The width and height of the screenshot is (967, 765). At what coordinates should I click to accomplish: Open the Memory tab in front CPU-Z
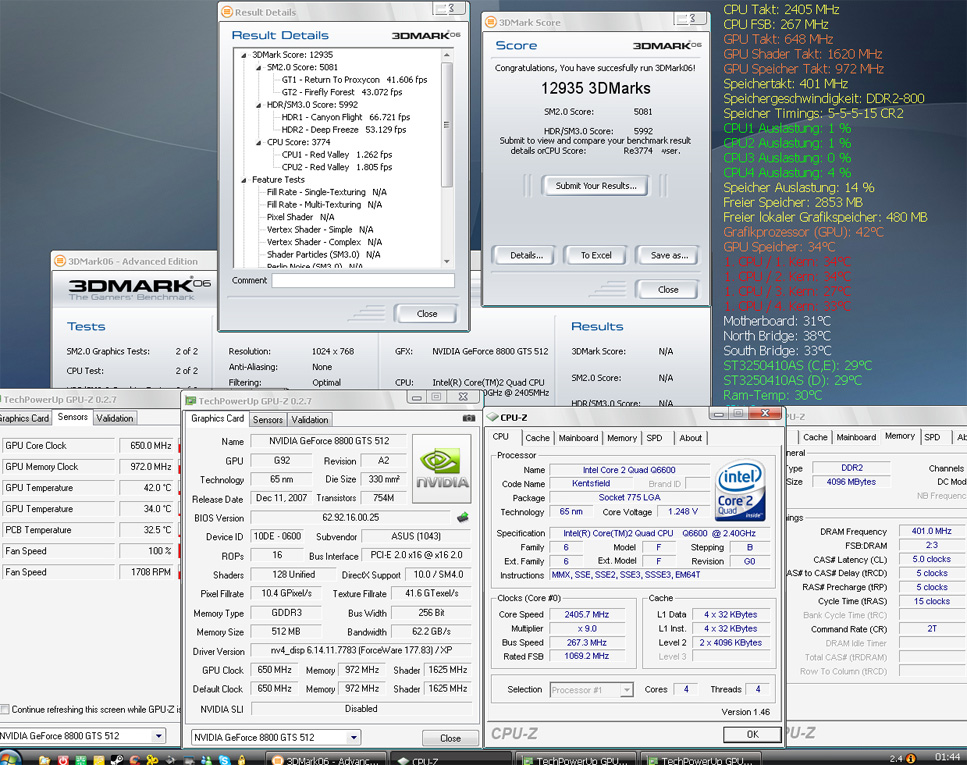click(x=622, y=437)
